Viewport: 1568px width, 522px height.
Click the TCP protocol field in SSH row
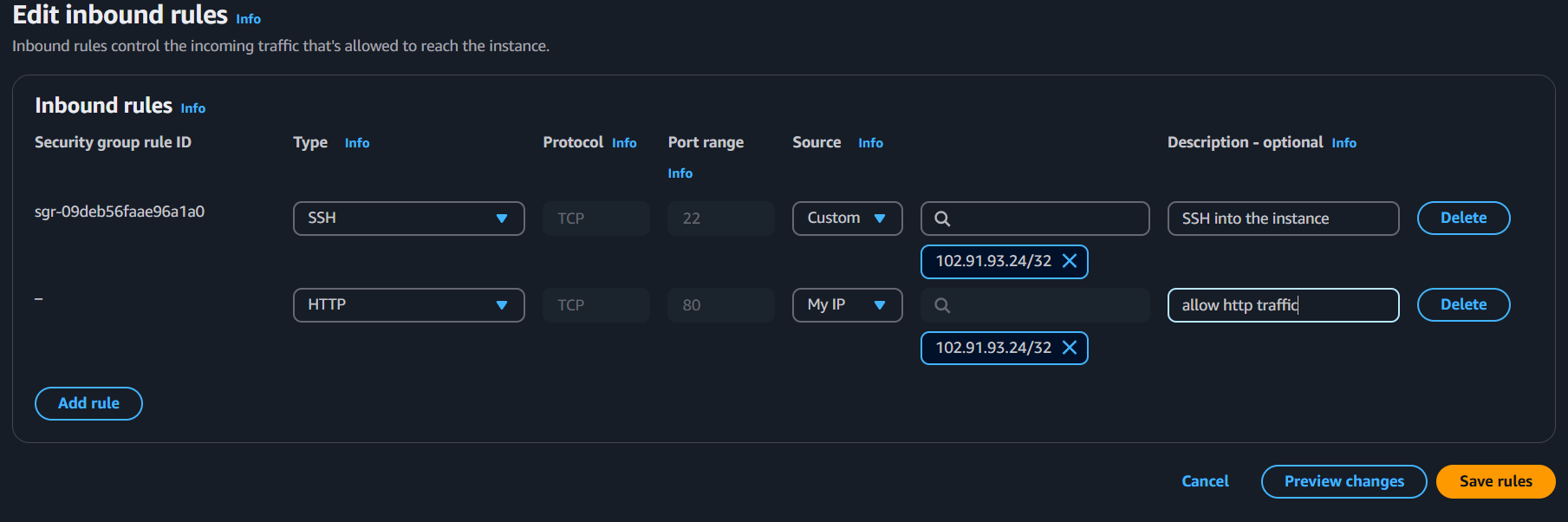[596, 219]
